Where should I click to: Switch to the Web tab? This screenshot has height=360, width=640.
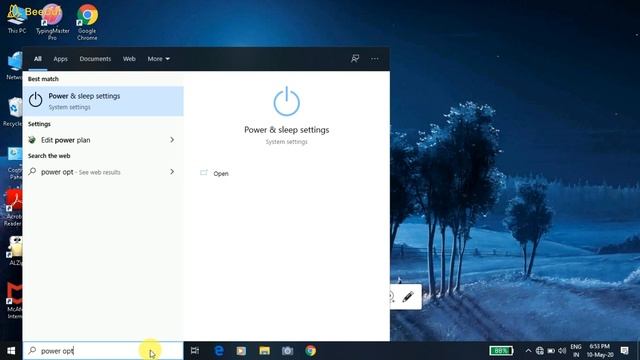(x=129, y=59)
